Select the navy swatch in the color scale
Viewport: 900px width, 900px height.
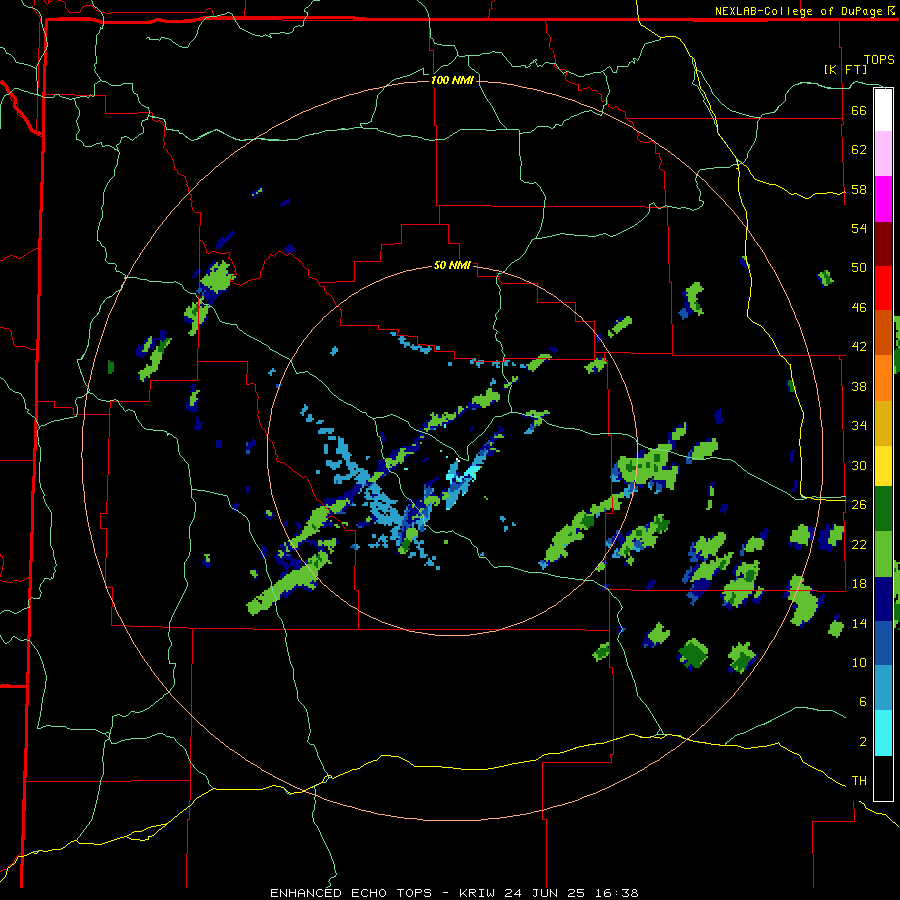pyautogui.click(x=883, y=599)
